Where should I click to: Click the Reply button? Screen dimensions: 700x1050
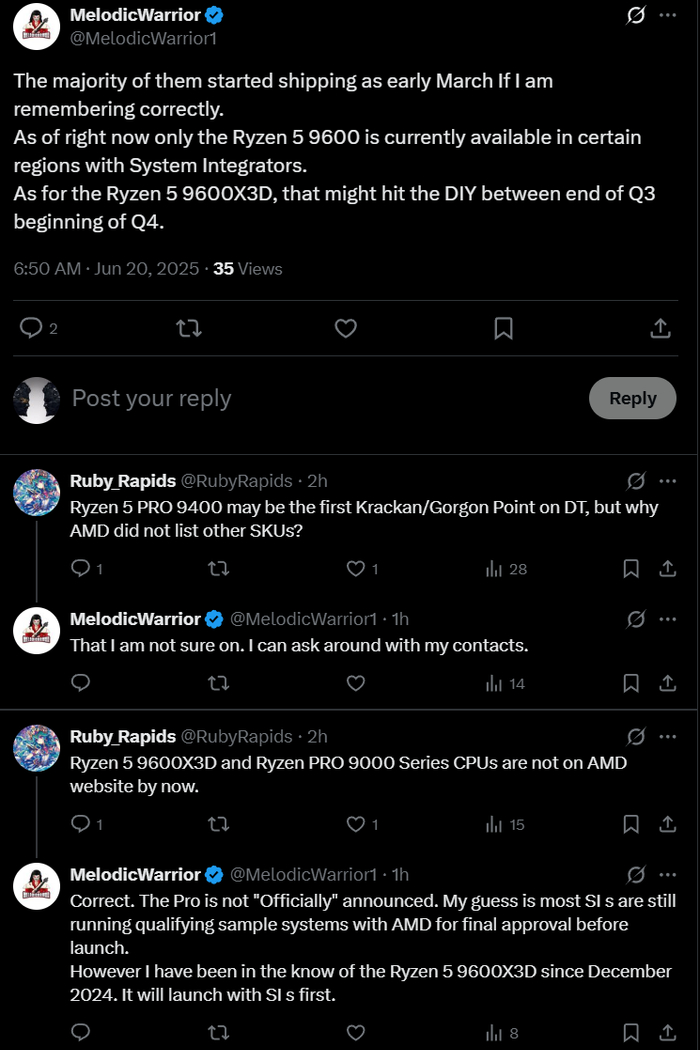click(632, 398)
